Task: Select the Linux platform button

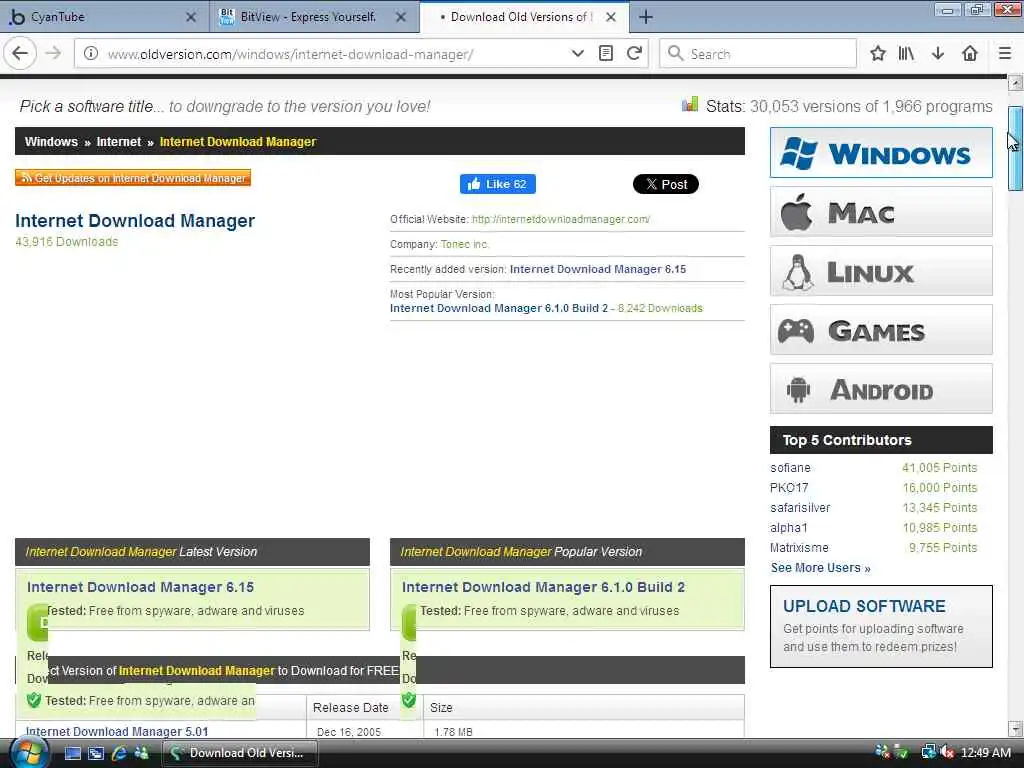Action: [881, 270]
